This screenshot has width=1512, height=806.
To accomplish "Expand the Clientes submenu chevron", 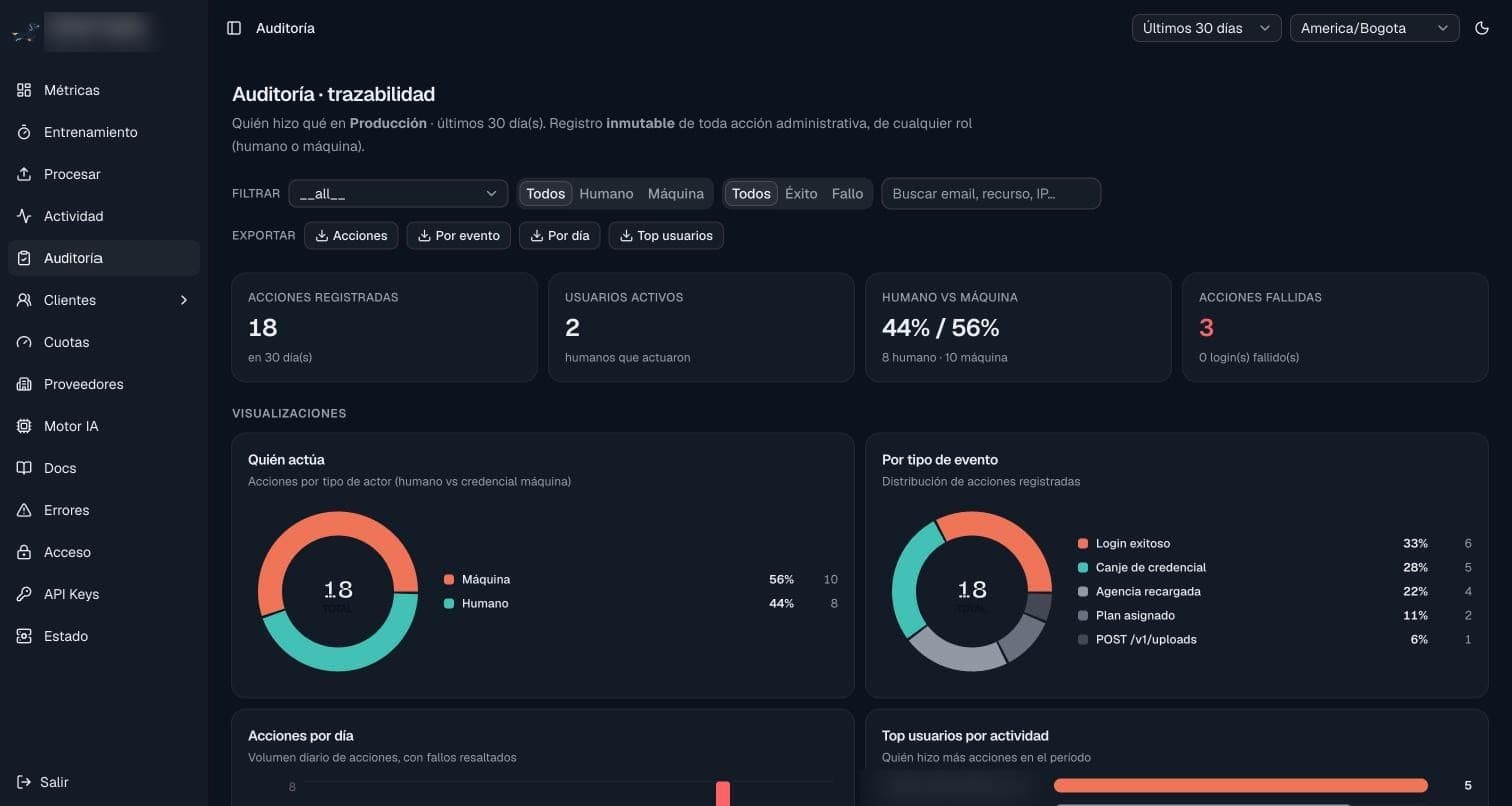I will (184, 300).
